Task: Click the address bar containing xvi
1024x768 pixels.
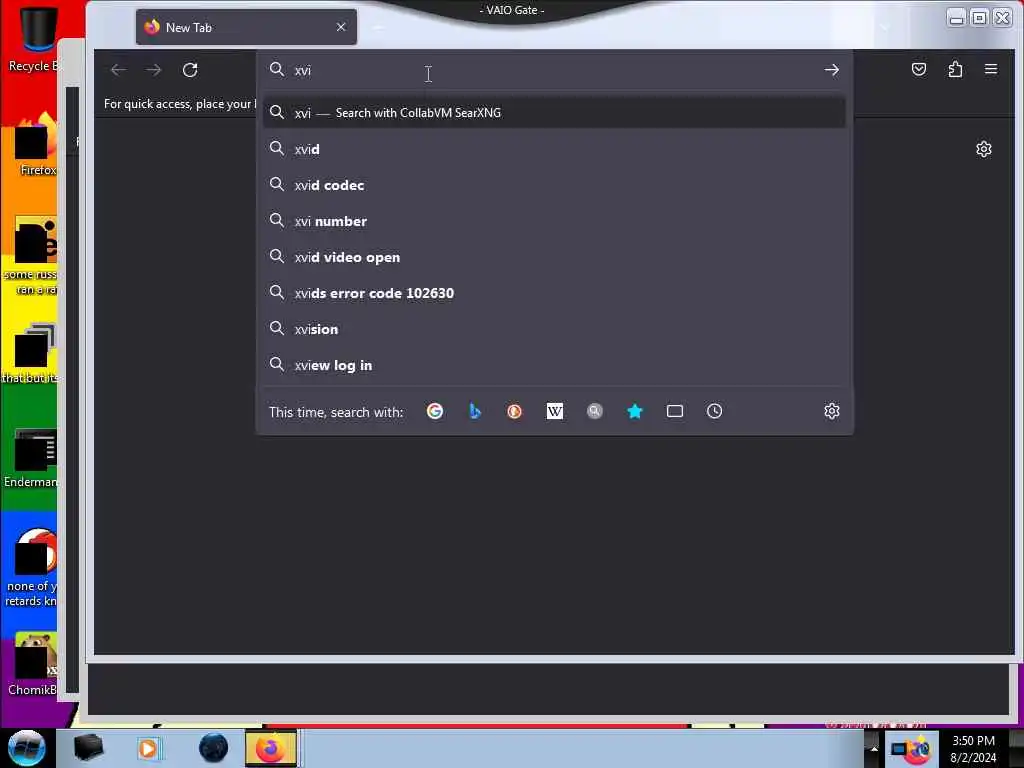Action: (x=554, y=70)
